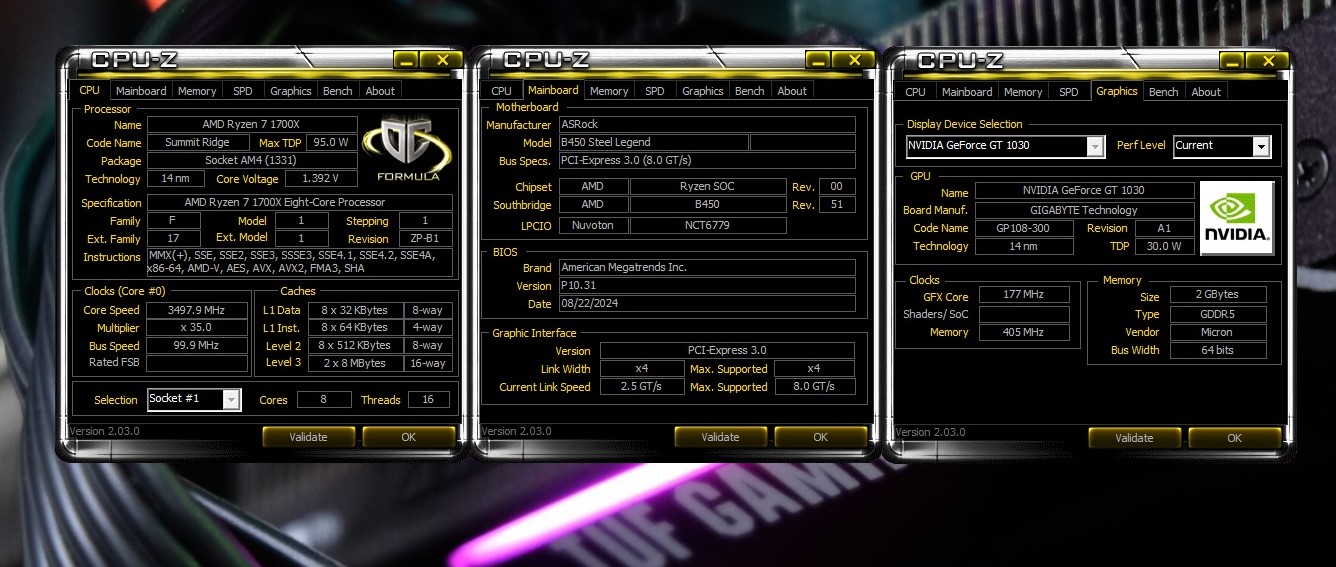This screenshot has height=567, width=1336.
Task: Click the B450 Steel Legend model field
Action: (x=652, y=143)
